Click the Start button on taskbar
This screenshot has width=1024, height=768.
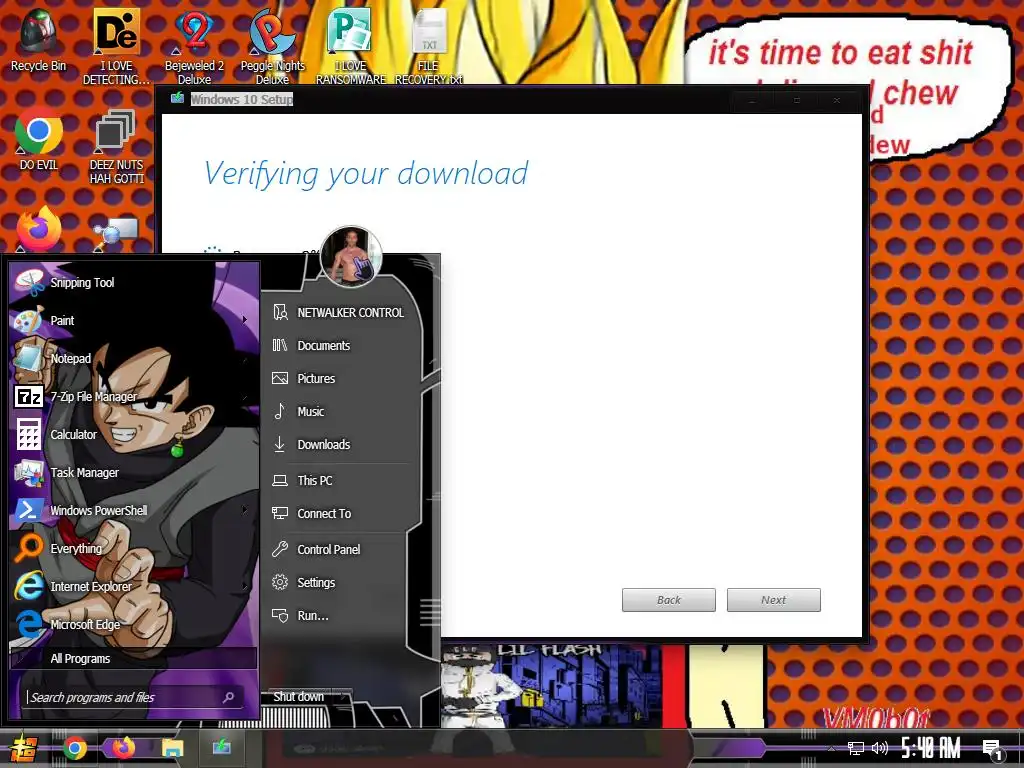point(22,748)
